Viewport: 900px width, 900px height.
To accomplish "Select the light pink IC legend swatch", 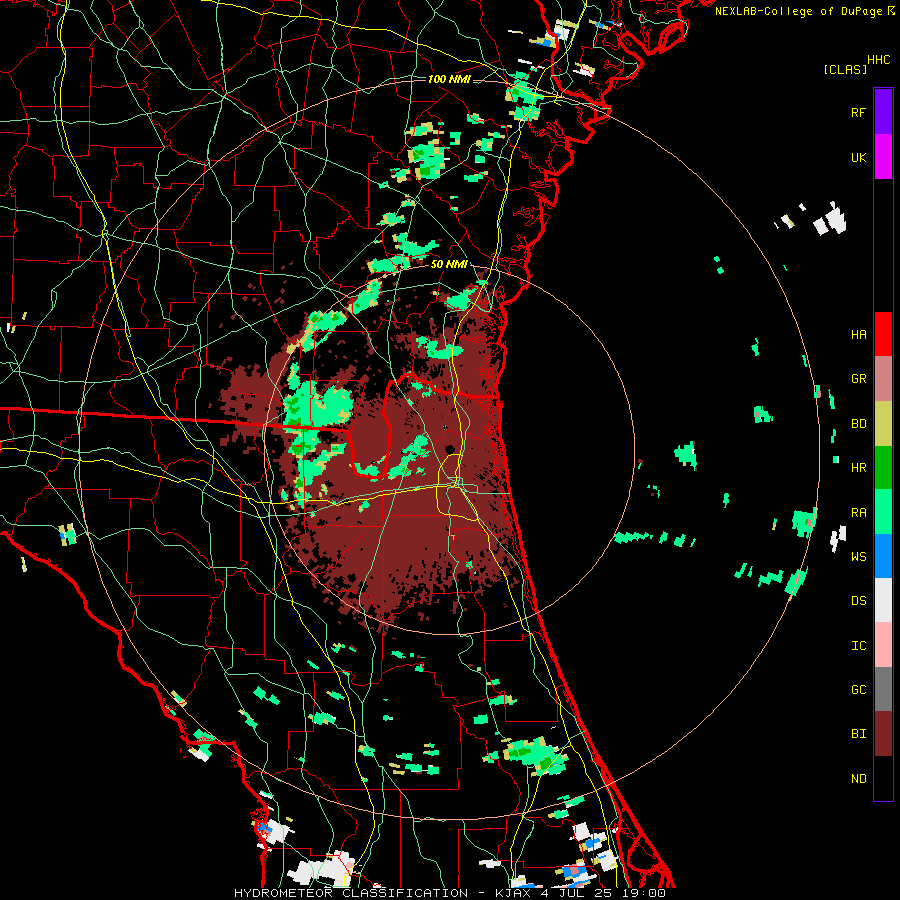I will pos(883,645).
